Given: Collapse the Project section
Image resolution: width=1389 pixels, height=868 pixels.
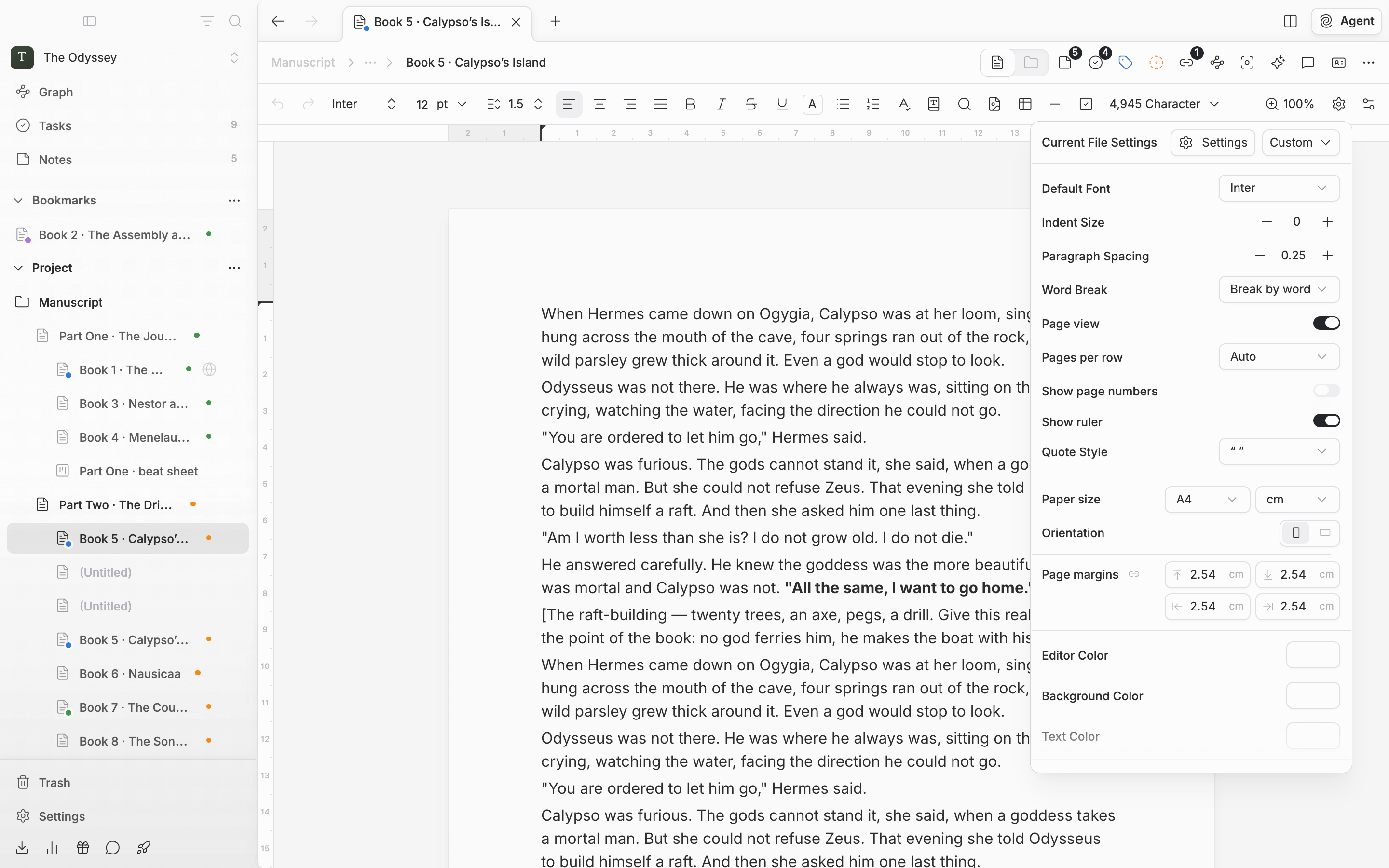Looking at the screenshot, I should click(x=18, y=268).
